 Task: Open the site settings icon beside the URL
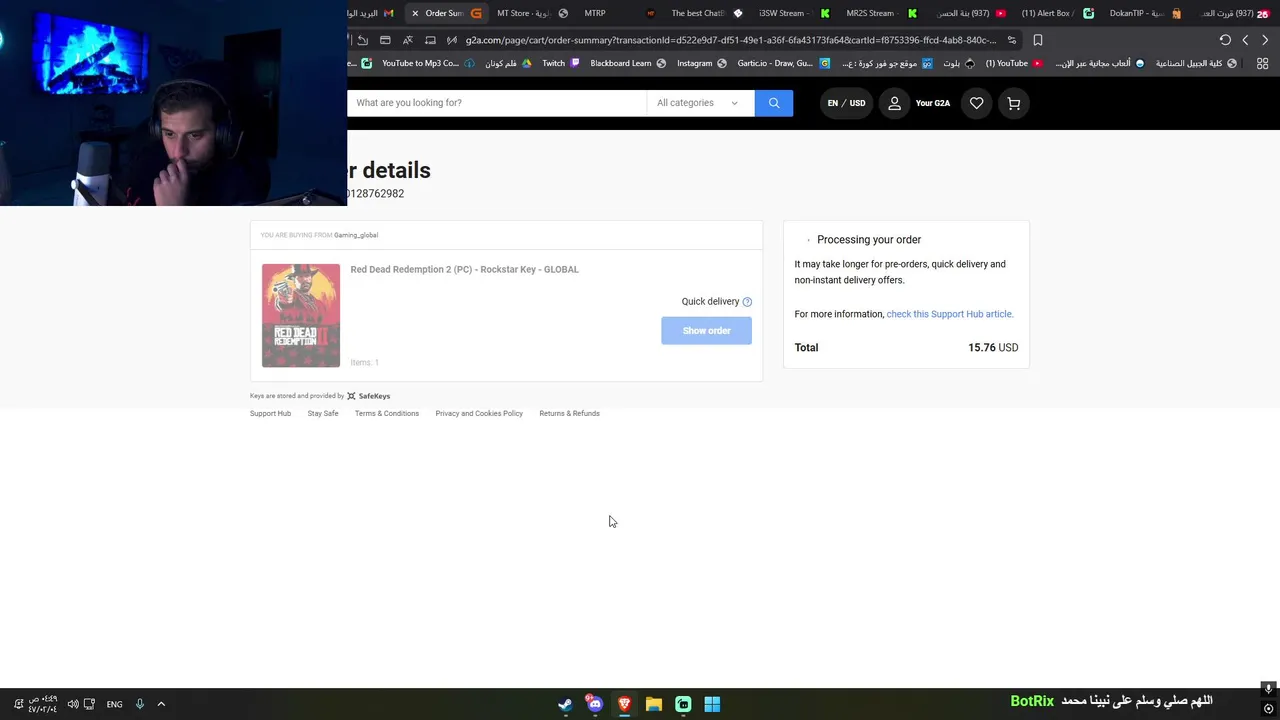click(1012, 40)
